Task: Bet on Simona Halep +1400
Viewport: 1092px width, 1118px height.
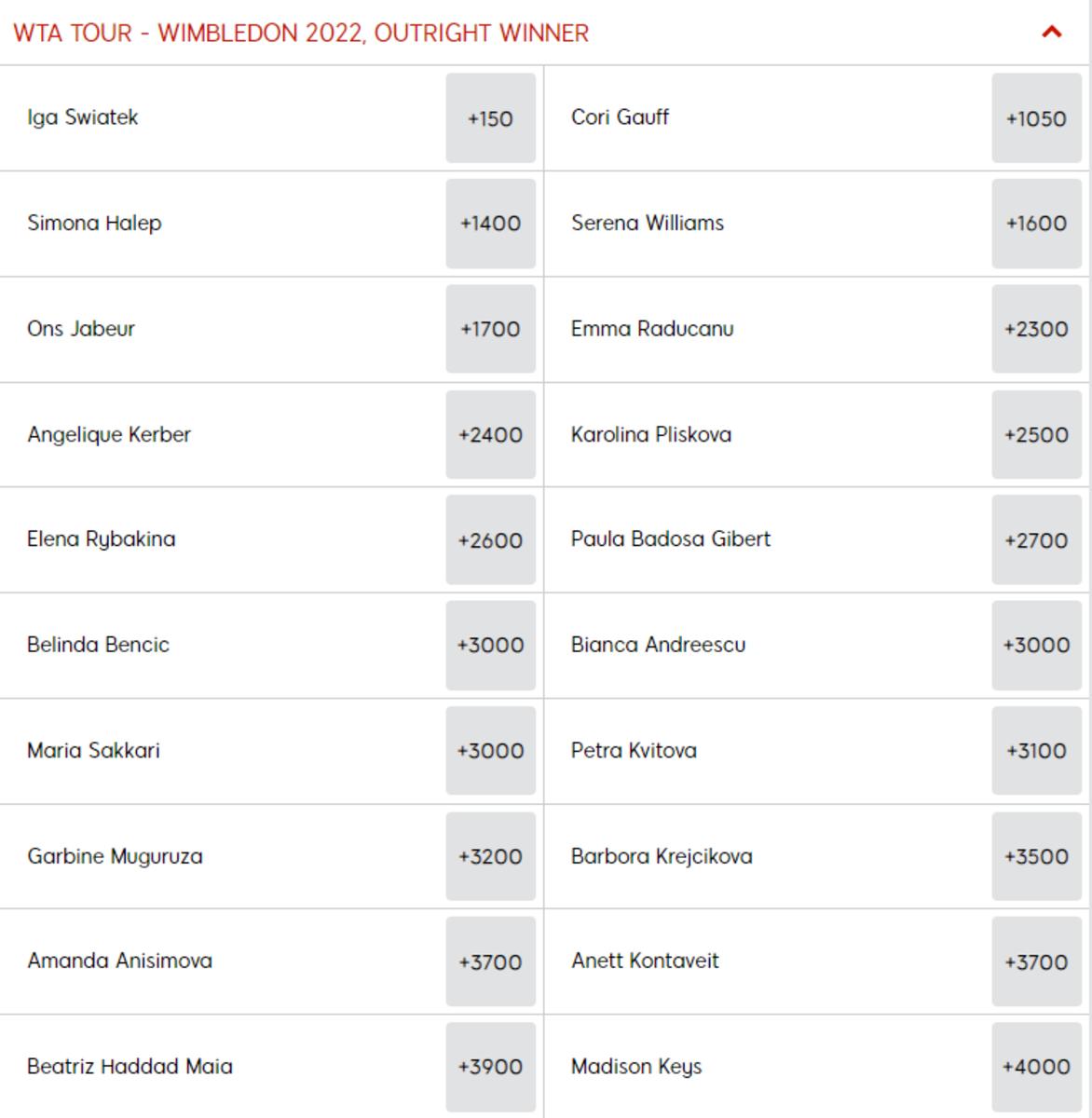Action: pyautogui.click(x=490, y=224)
